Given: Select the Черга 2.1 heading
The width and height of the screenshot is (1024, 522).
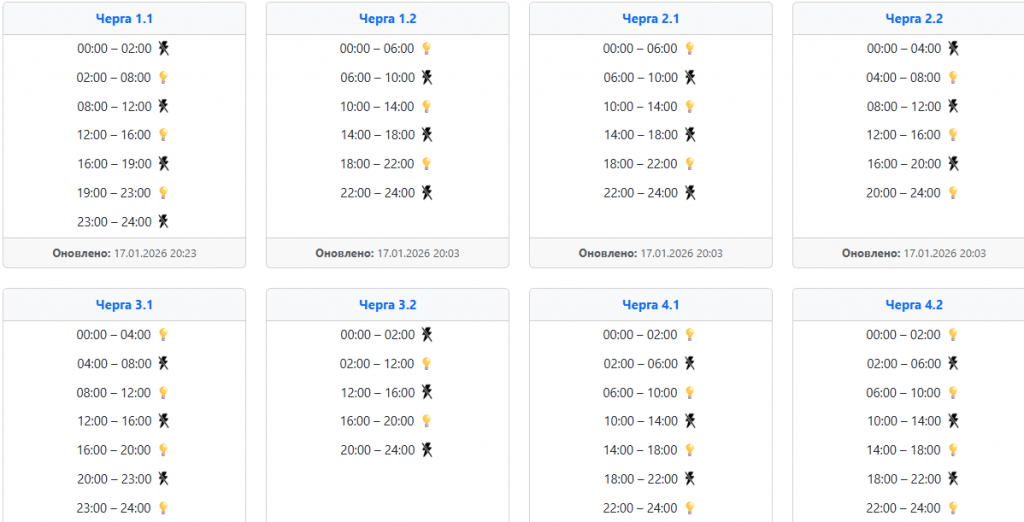Looking at the screenshot, I should click(650, 18).
